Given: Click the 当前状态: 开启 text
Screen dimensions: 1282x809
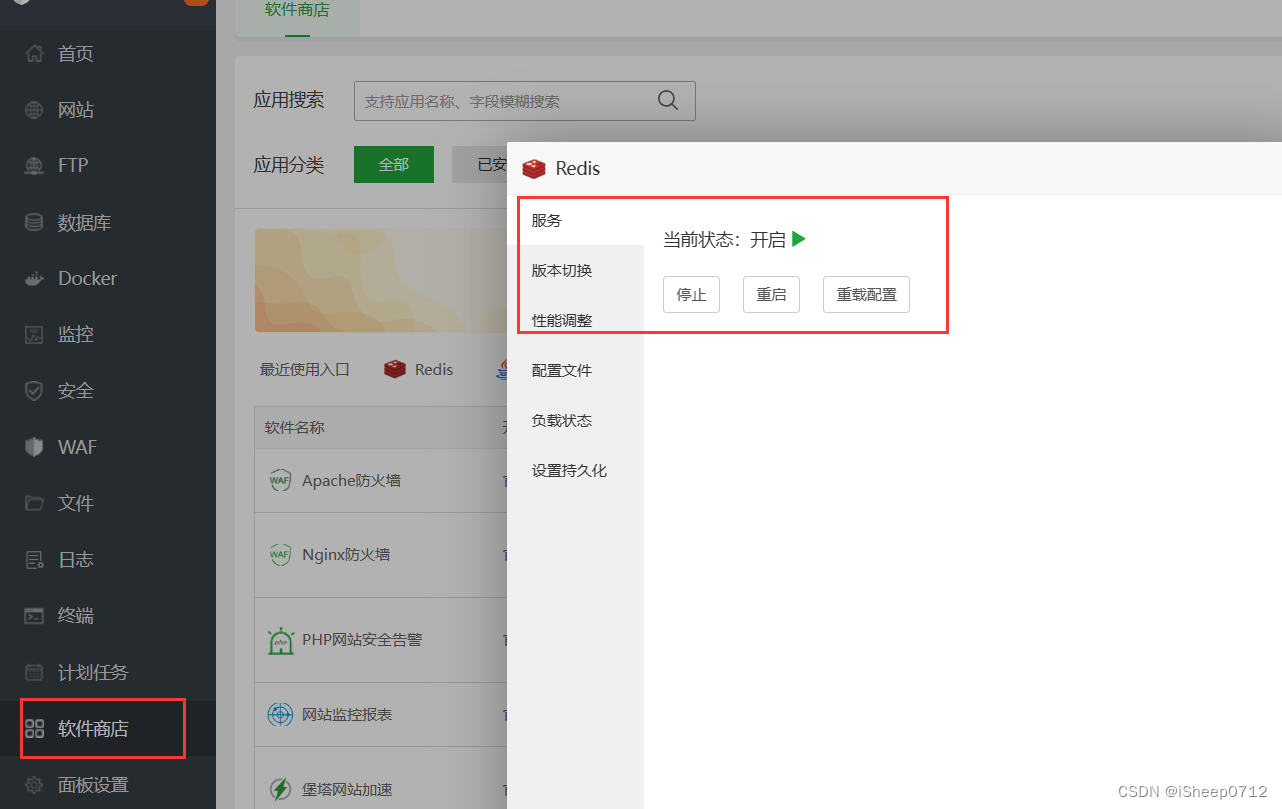Looking at the screenshot, I should coord(724,240).
